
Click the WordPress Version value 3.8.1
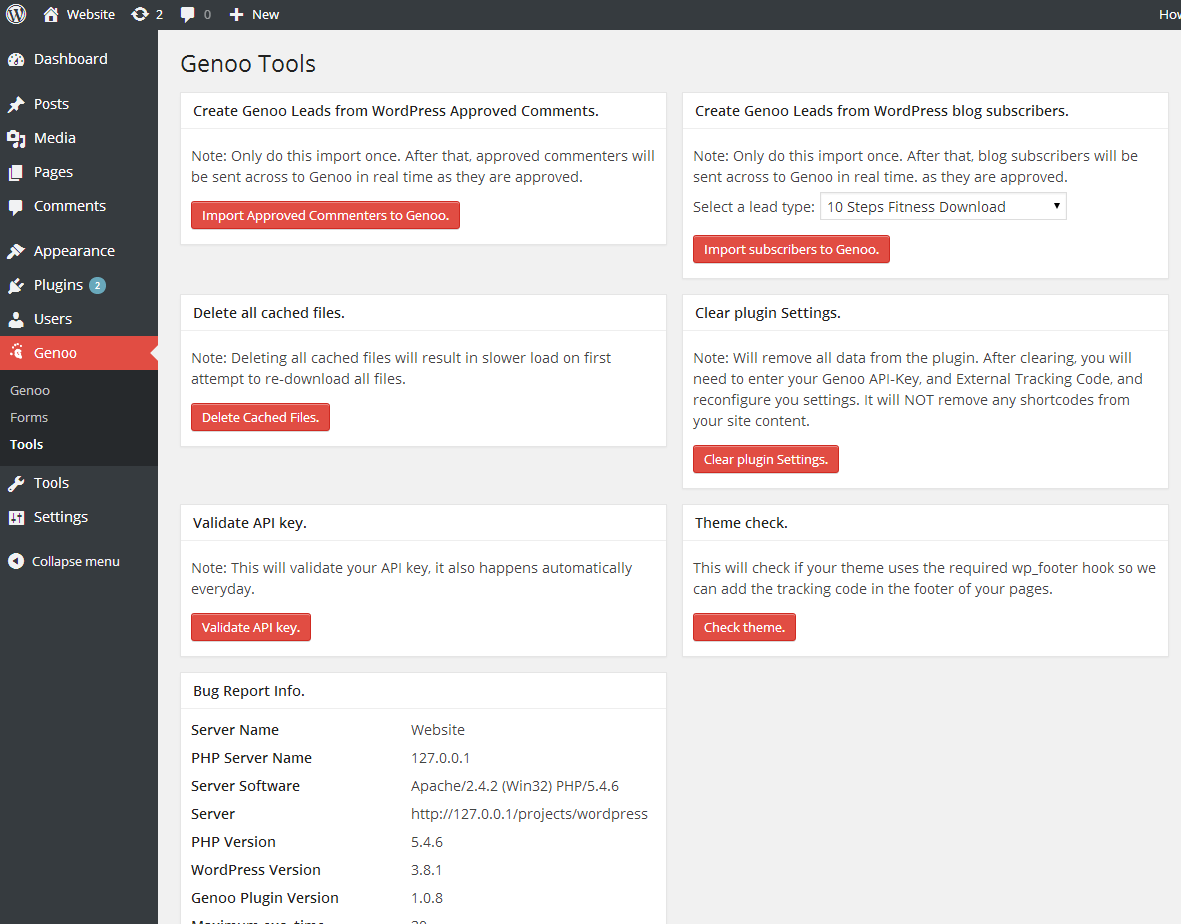426,870
